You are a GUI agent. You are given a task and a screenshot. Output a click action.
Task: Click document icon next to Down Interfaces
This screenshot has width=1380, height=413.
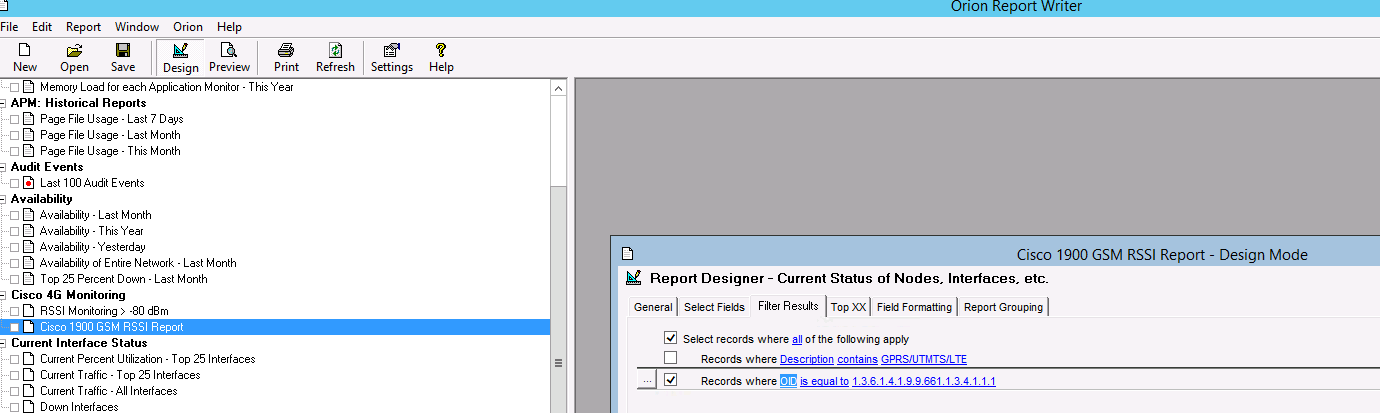point(29,407)
